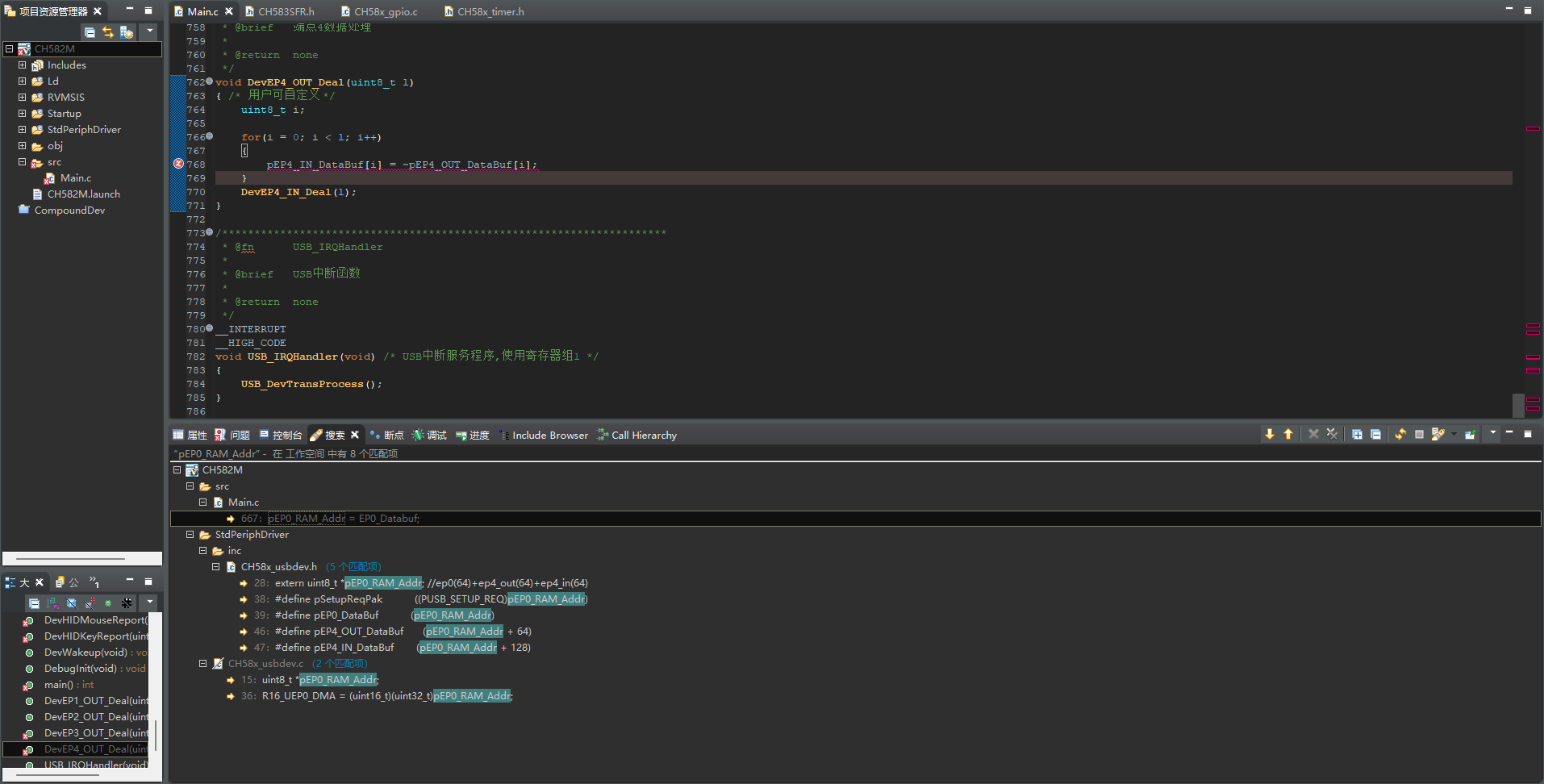Remove all search matches icon
The width and height of the screenshot is (1544, 784).
pos(1332,434)
